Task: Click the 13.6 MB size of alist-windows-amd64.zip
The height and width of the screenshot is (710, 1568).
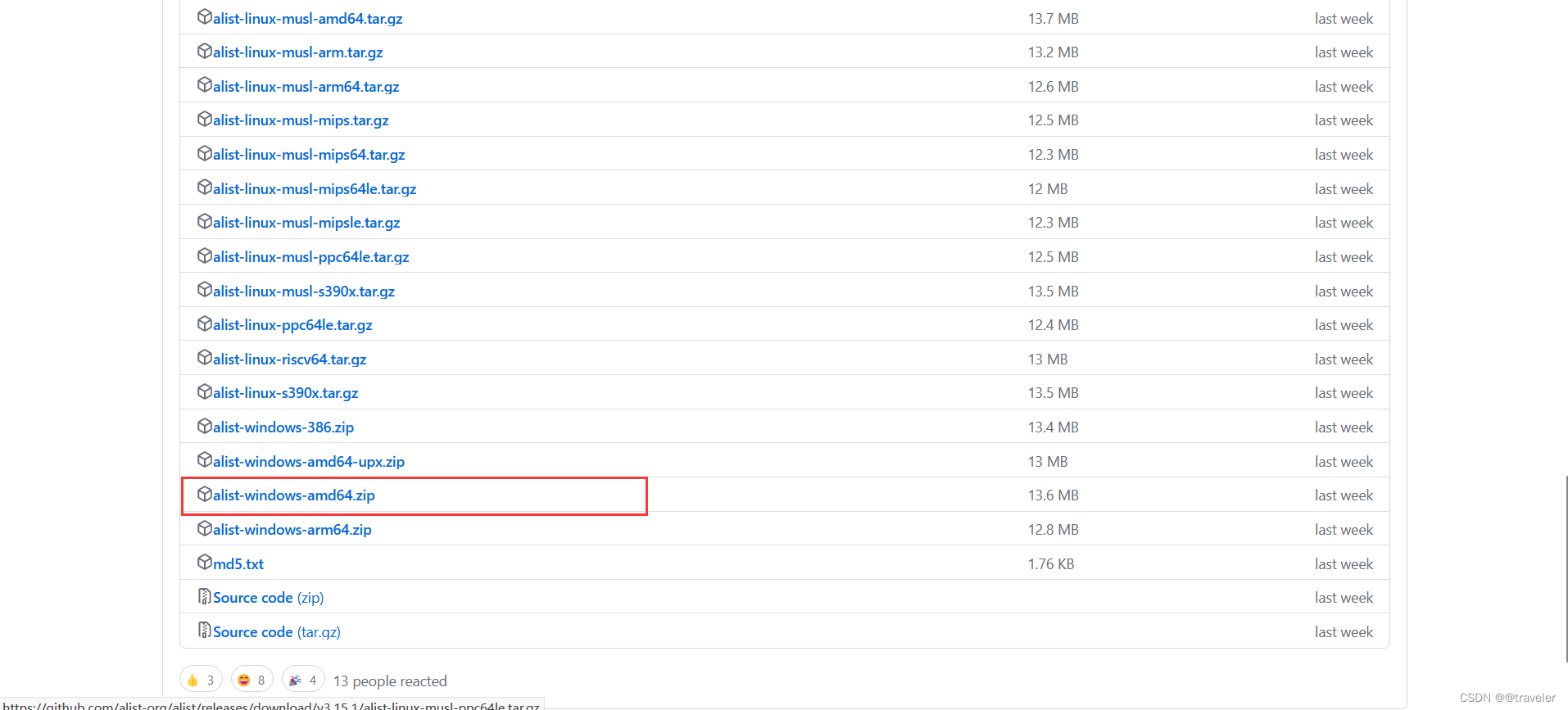Action: pyautogui.click(x=1054, y=495)
